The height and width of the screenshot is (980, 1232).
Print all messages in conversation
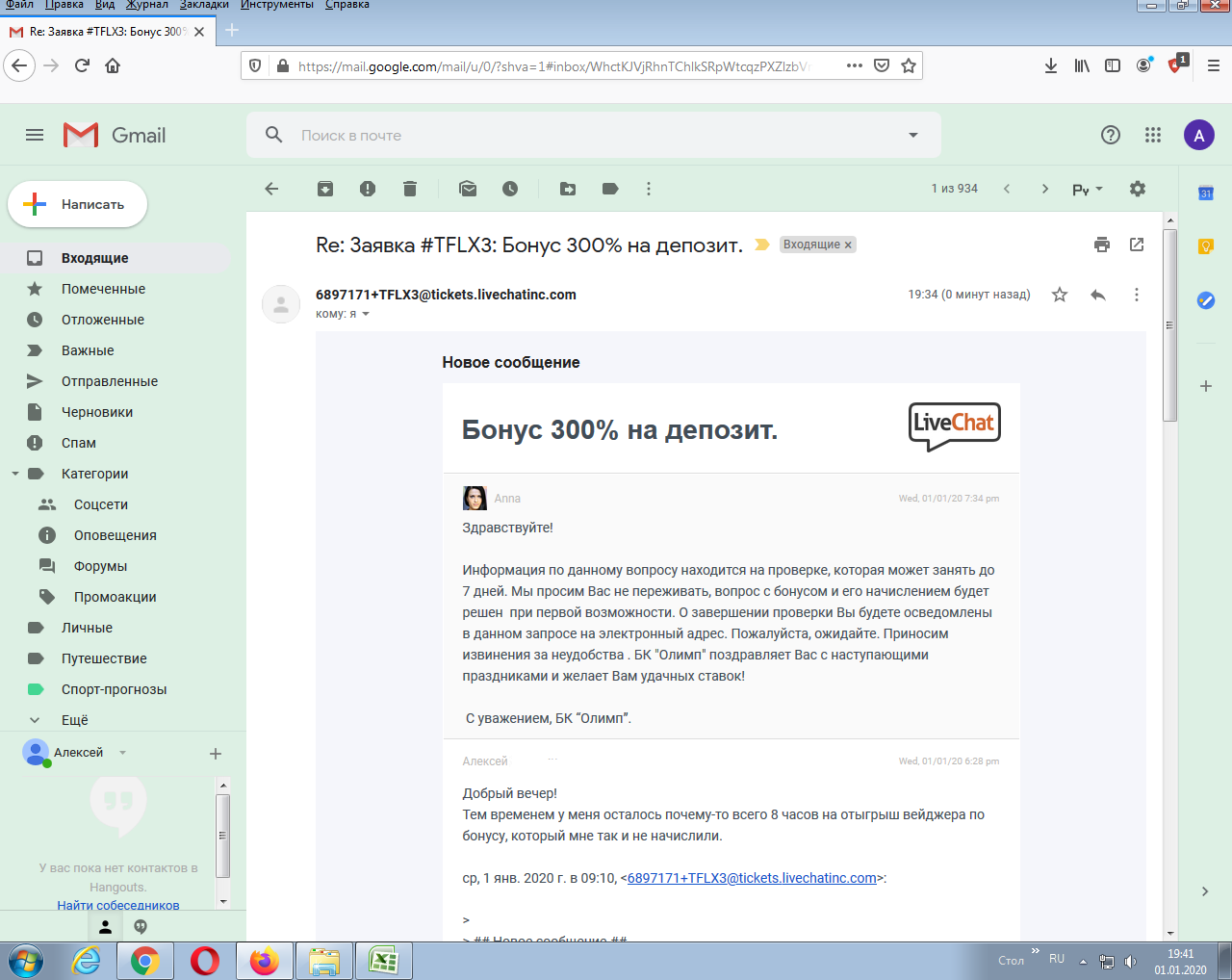1102,245
